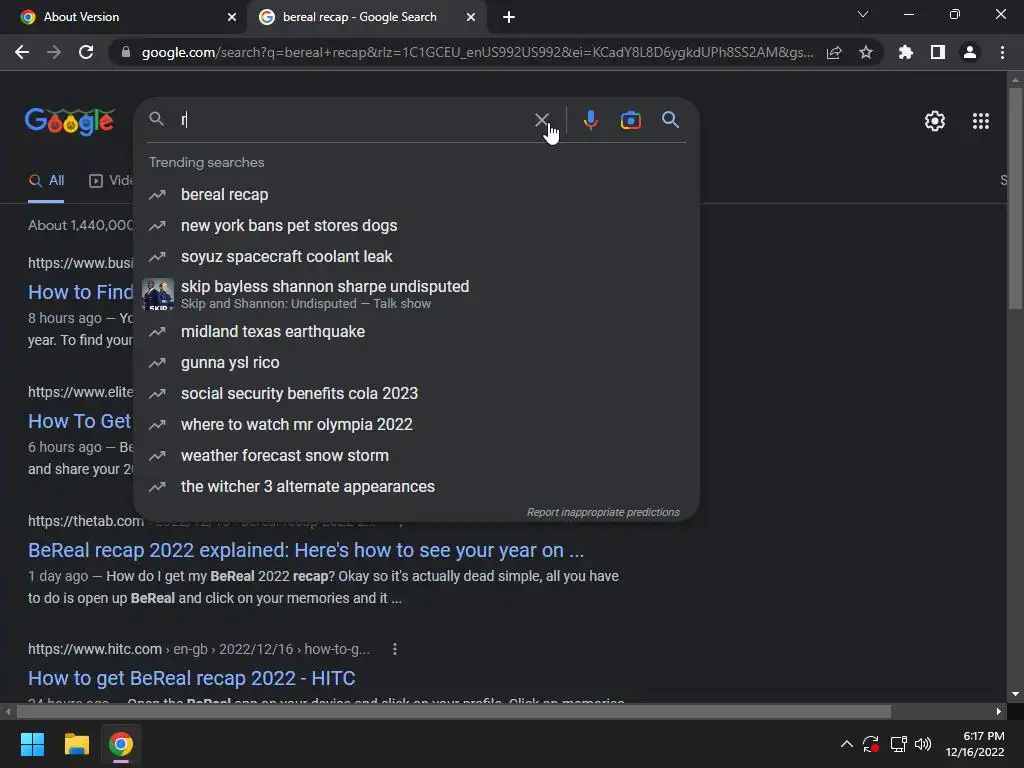The image size is (1024, 768).
Task: Close the About Version tab
Action: pyautogui.click(x=232, y=17)
